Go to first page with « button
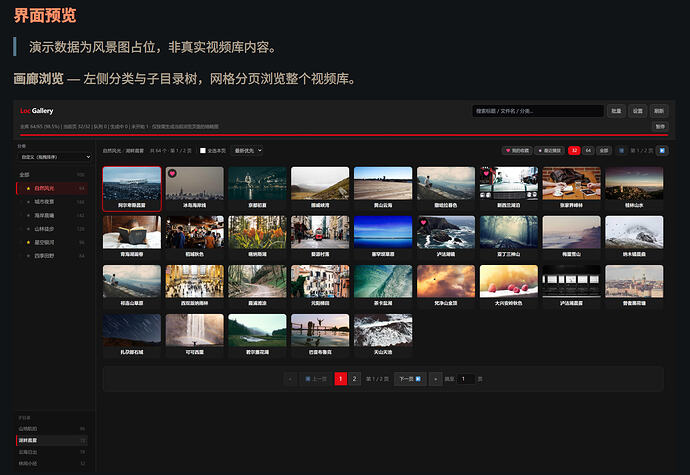690x475 pixels. coord(290,379)
